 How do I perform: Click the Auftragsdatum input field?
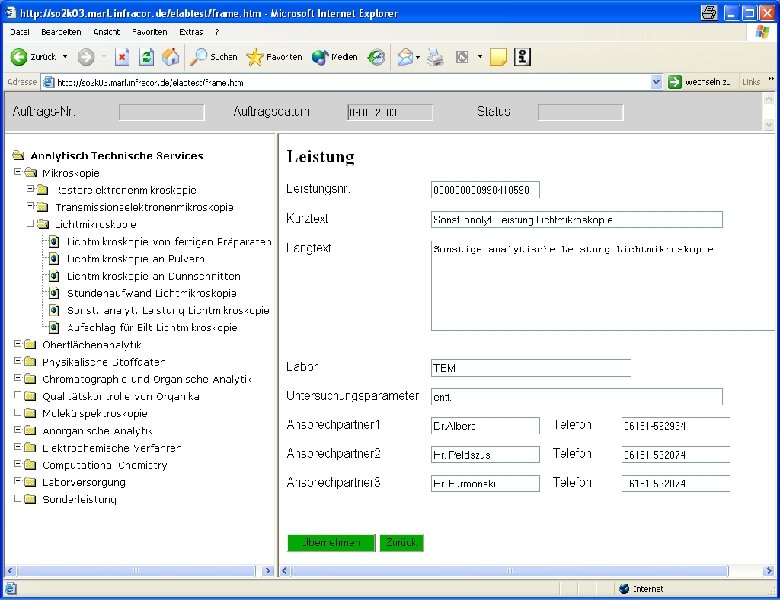tap(390, 112)
